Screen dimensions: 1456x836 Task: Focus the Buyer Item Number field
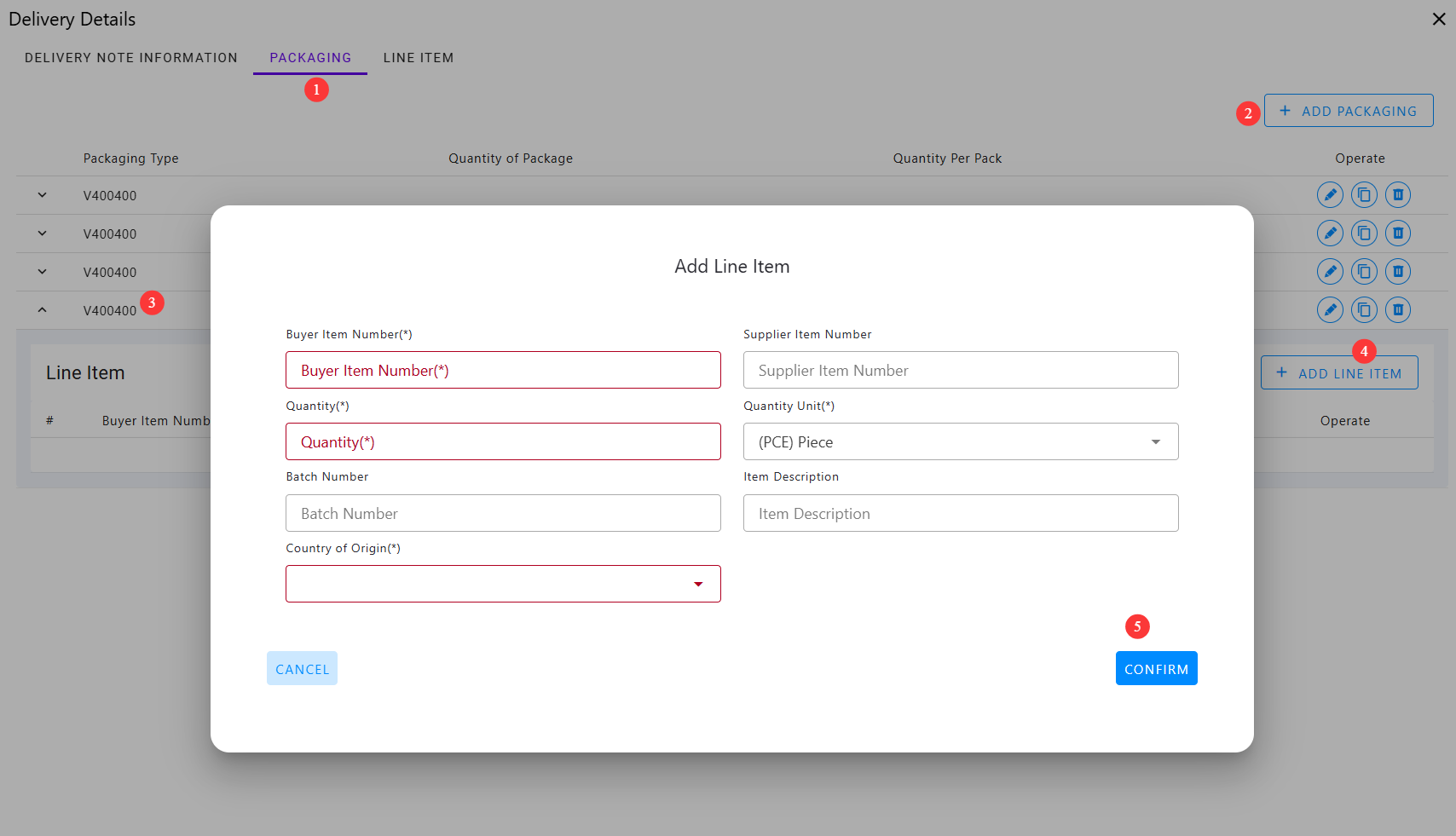point(503,370)
